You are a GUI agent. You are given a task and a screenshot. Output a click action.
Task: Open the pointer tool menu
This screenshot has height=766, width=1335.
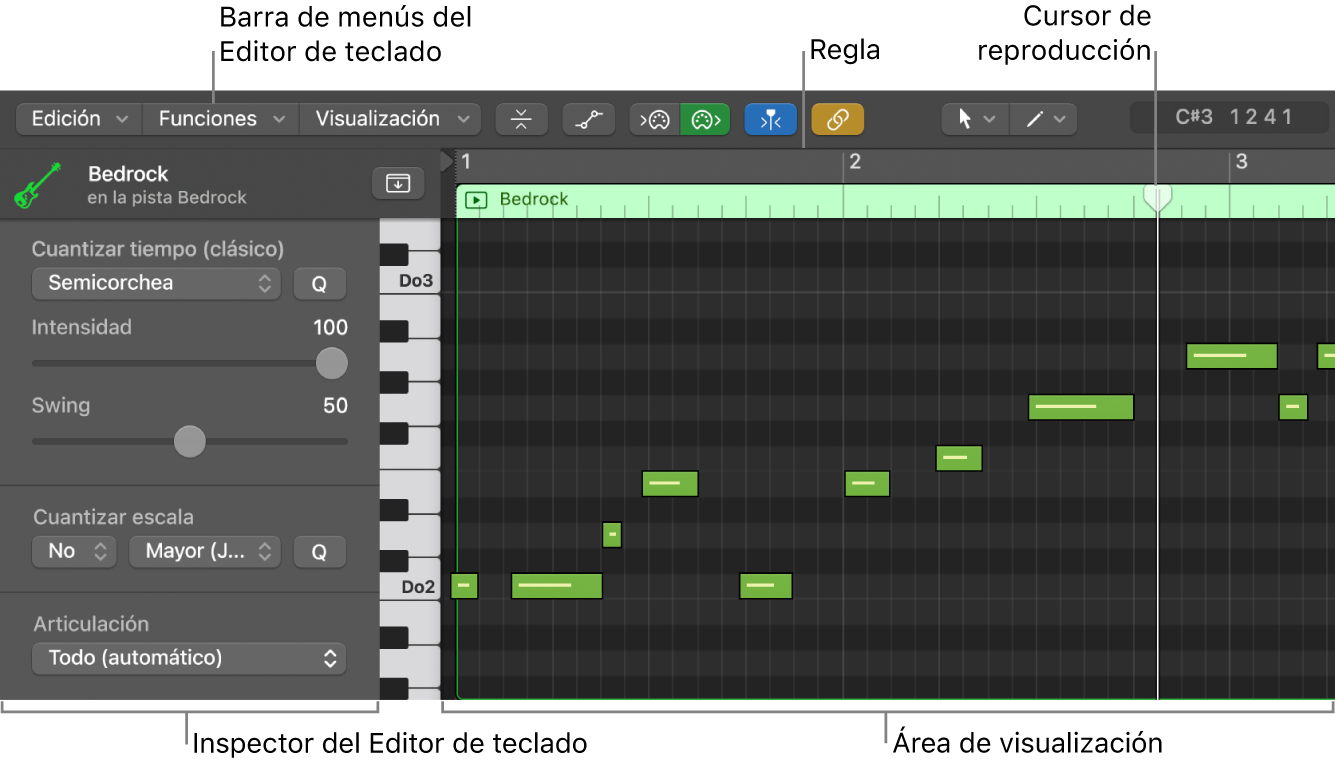point(976,119)
